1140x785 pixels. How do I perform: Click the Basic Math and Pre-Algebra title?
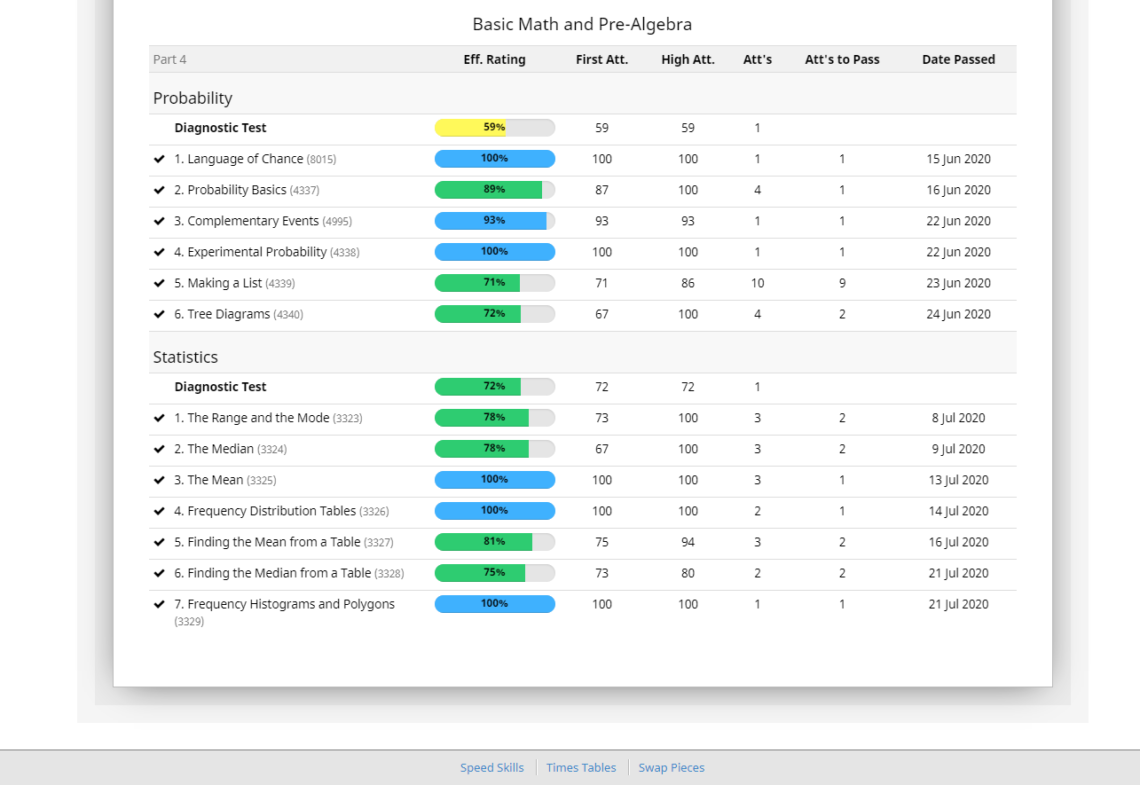[582, 24]
